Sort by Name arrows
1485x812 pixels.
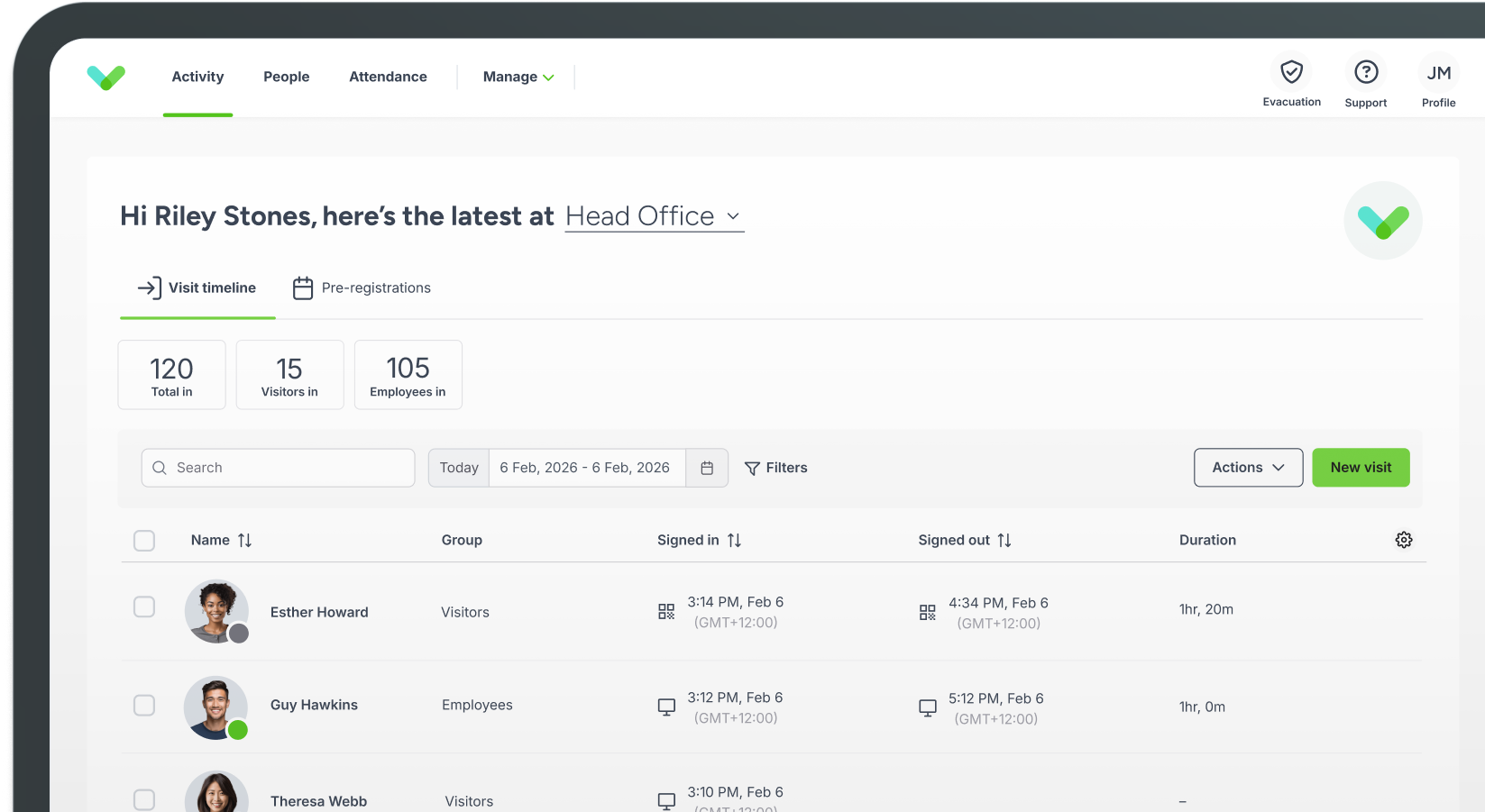(x=245, y=540)
